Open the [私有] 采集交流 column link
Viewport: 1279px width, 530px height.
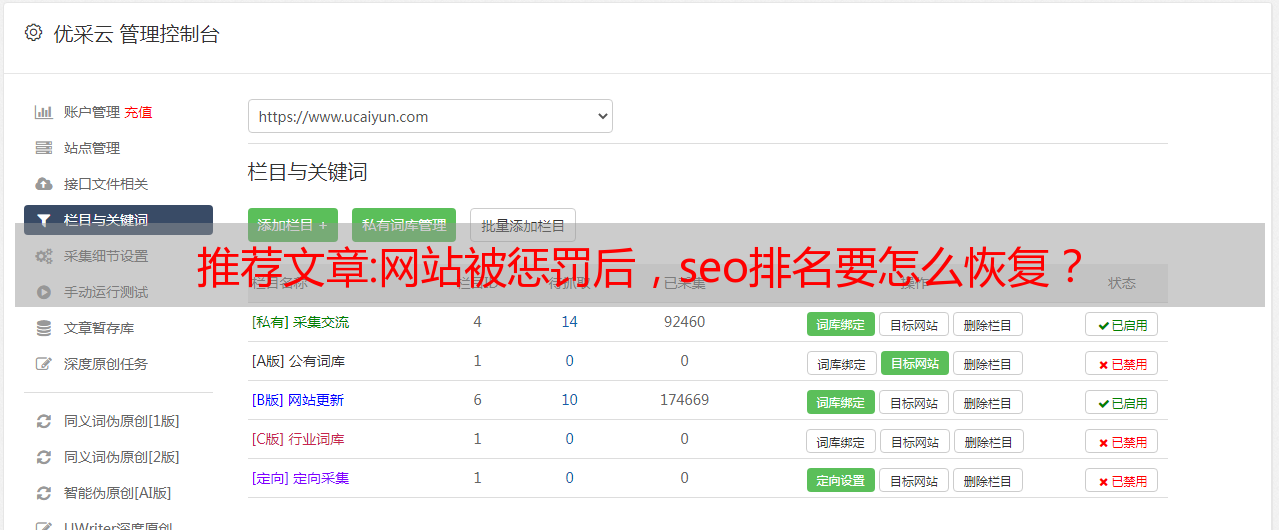point(300,322)
